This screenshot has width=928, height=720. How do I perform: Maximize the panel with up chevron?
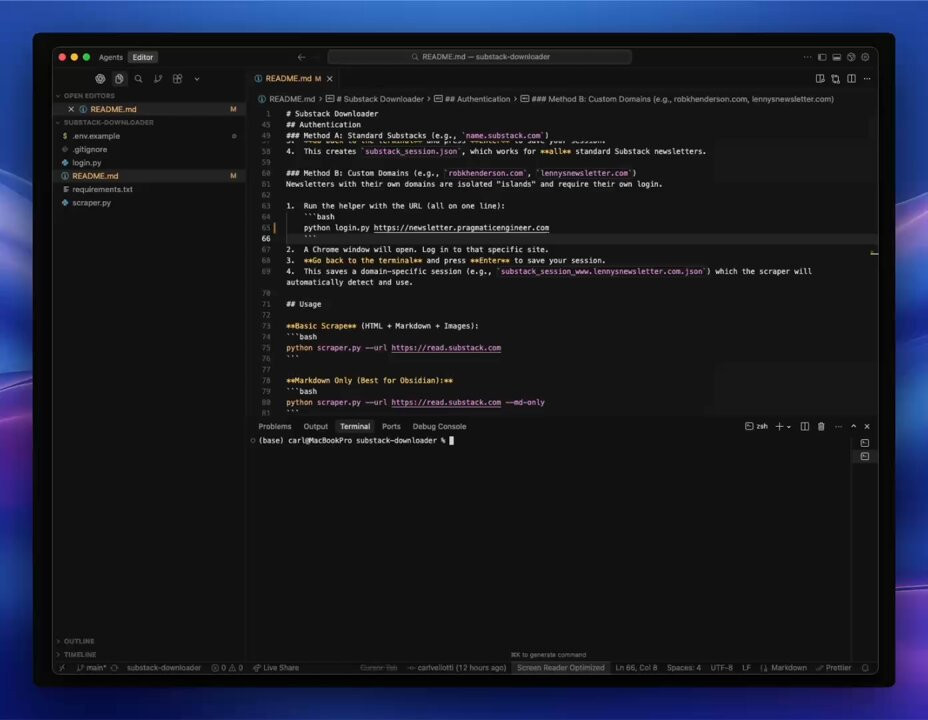[853, 427]
